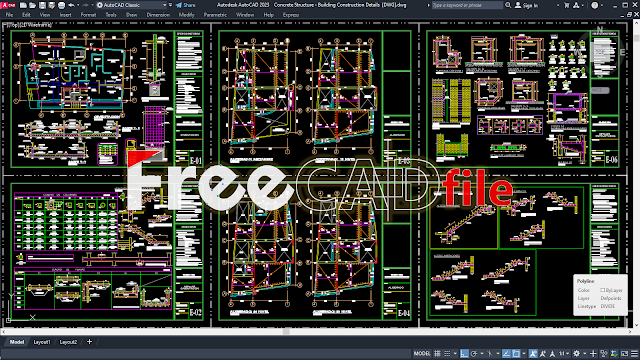The height and width of the screenshot is (360, 640).
Task: Click the search magnifier icon
Action: pyautogui.click(x=508, y=5)
